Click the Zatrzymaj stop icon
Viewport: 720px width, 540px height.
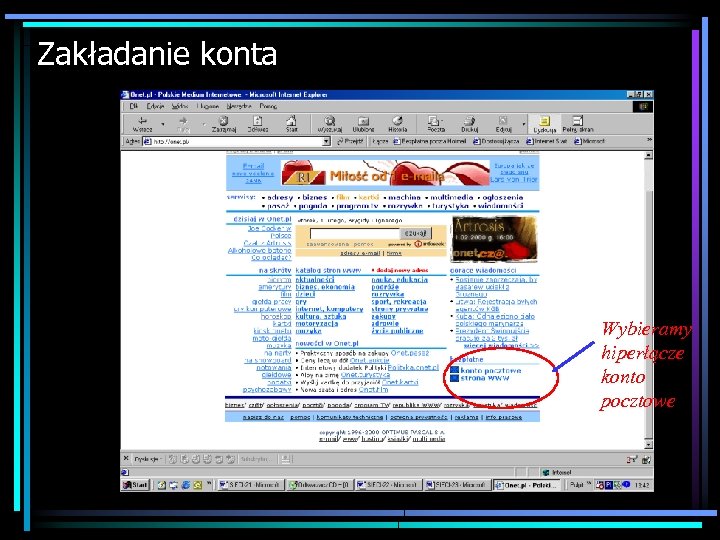tap(224, 124)
